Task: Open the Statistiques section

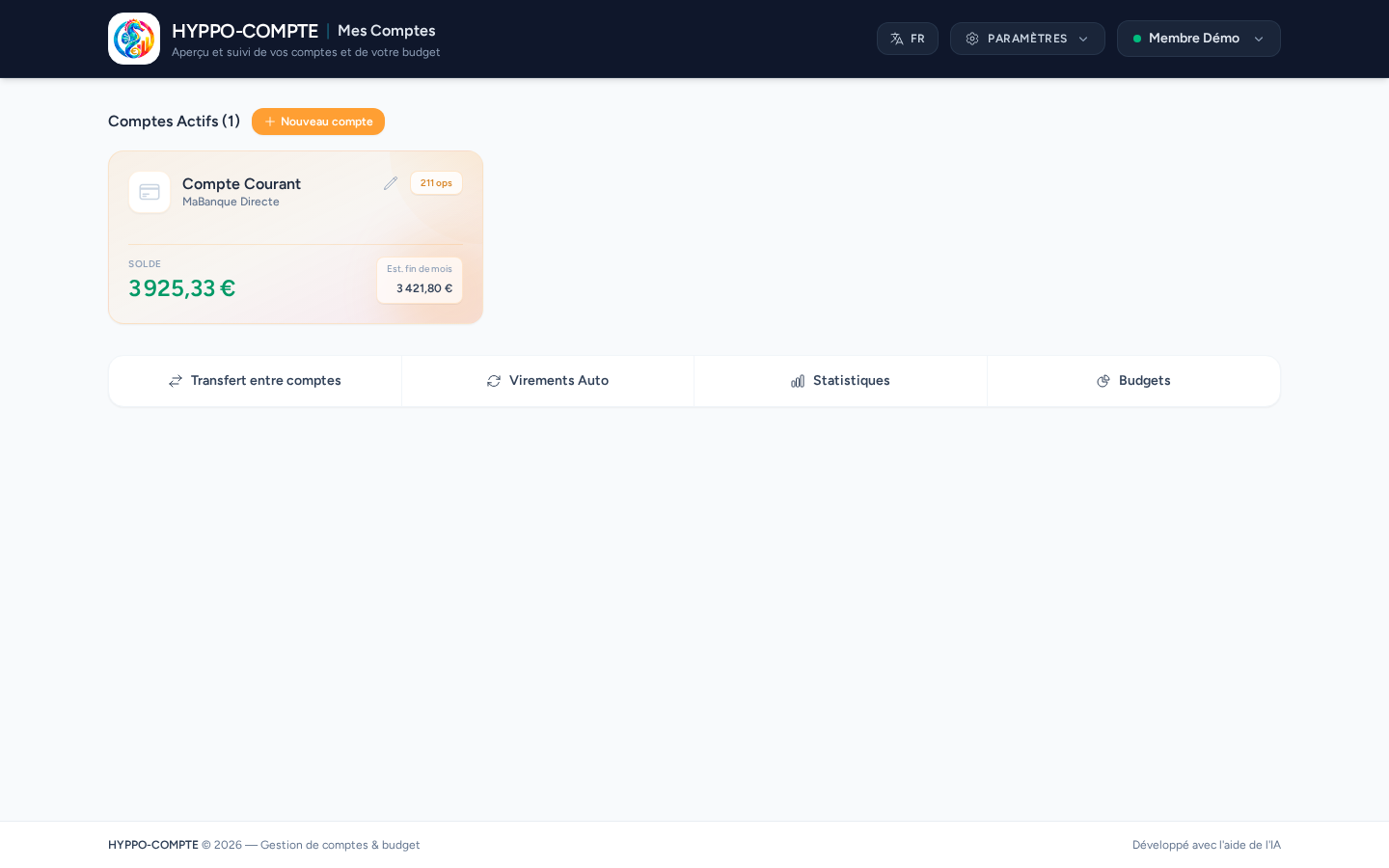Action: tap(841, 381)
